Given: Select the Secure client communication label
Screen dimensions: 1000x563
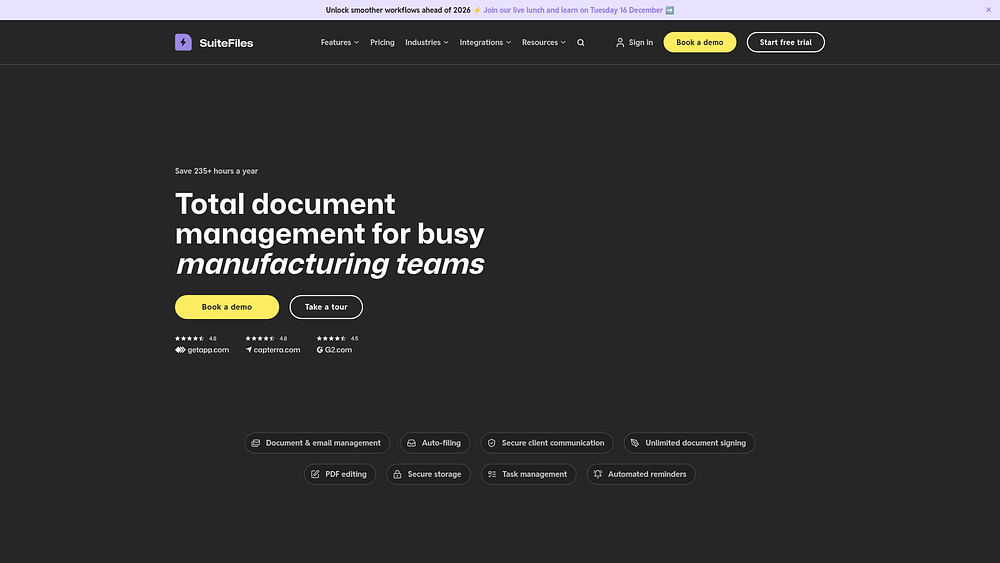Looking at the screenshot, I should point(552,443).
